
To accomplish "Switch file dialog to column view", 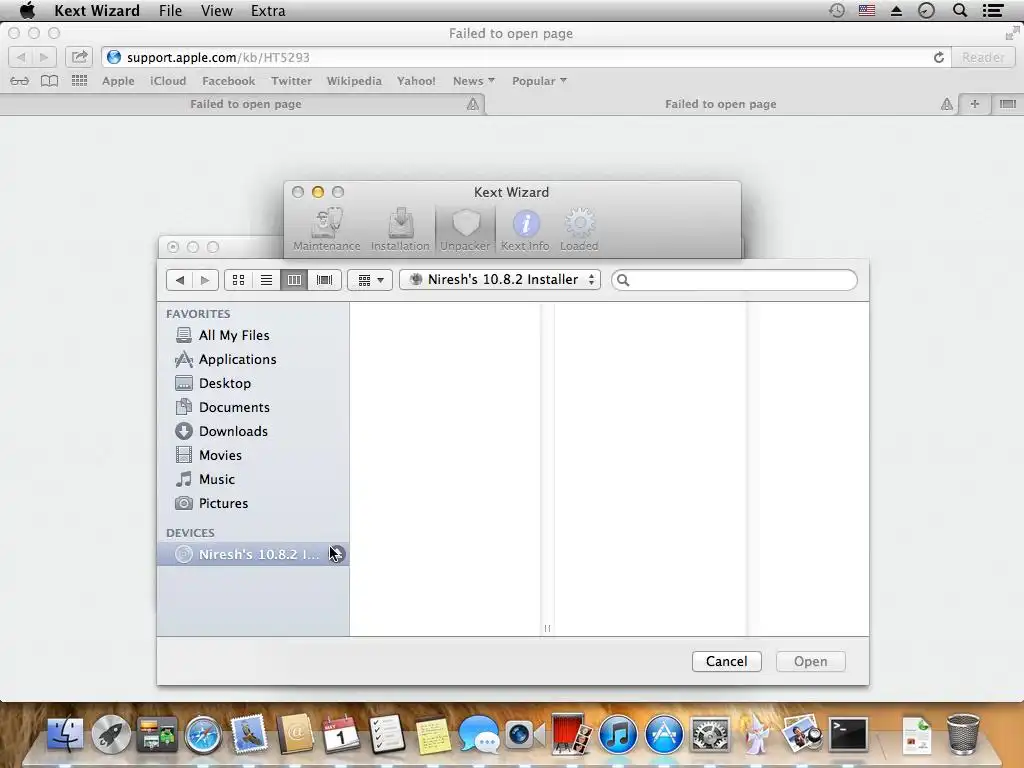I will (295, 280).
